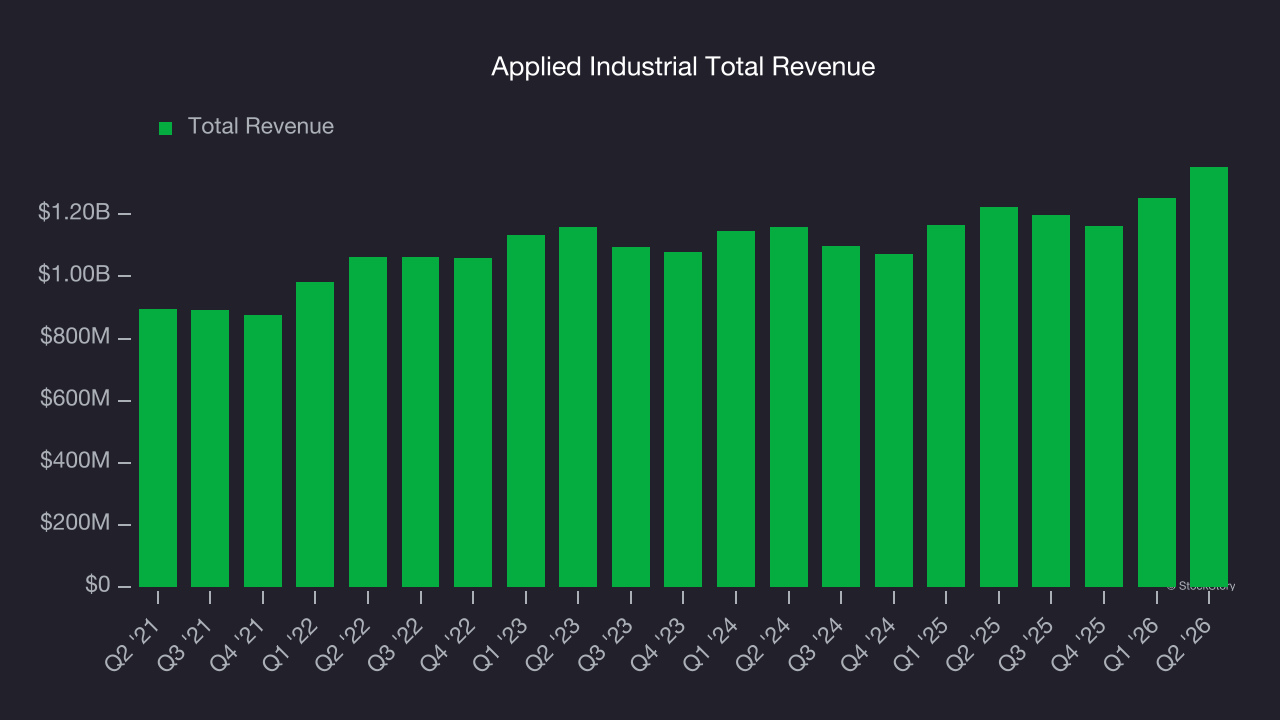
Task: Select the Q3 '23 revenue bar
Action: tap(631, 417)
